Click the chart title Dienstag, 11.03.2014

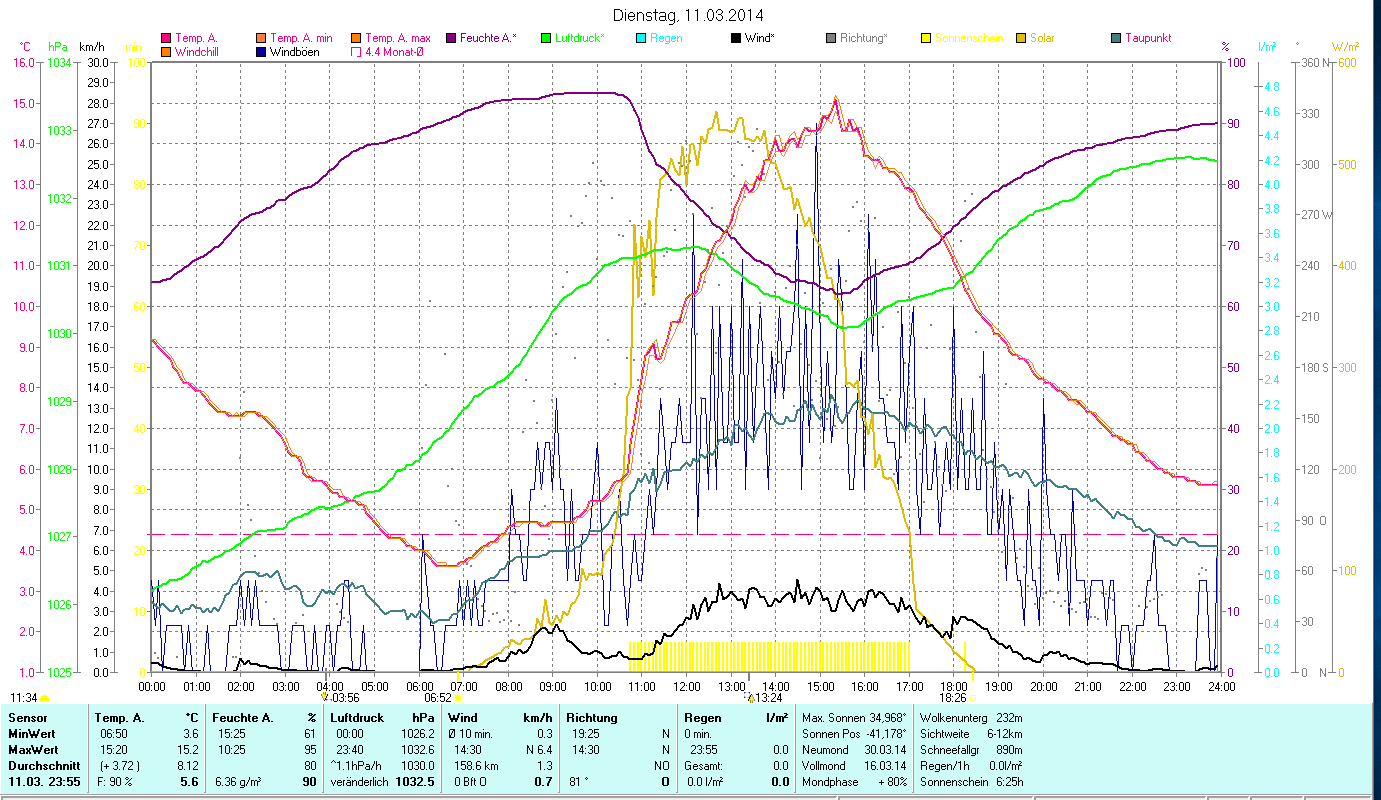click(x=686, y=15)
